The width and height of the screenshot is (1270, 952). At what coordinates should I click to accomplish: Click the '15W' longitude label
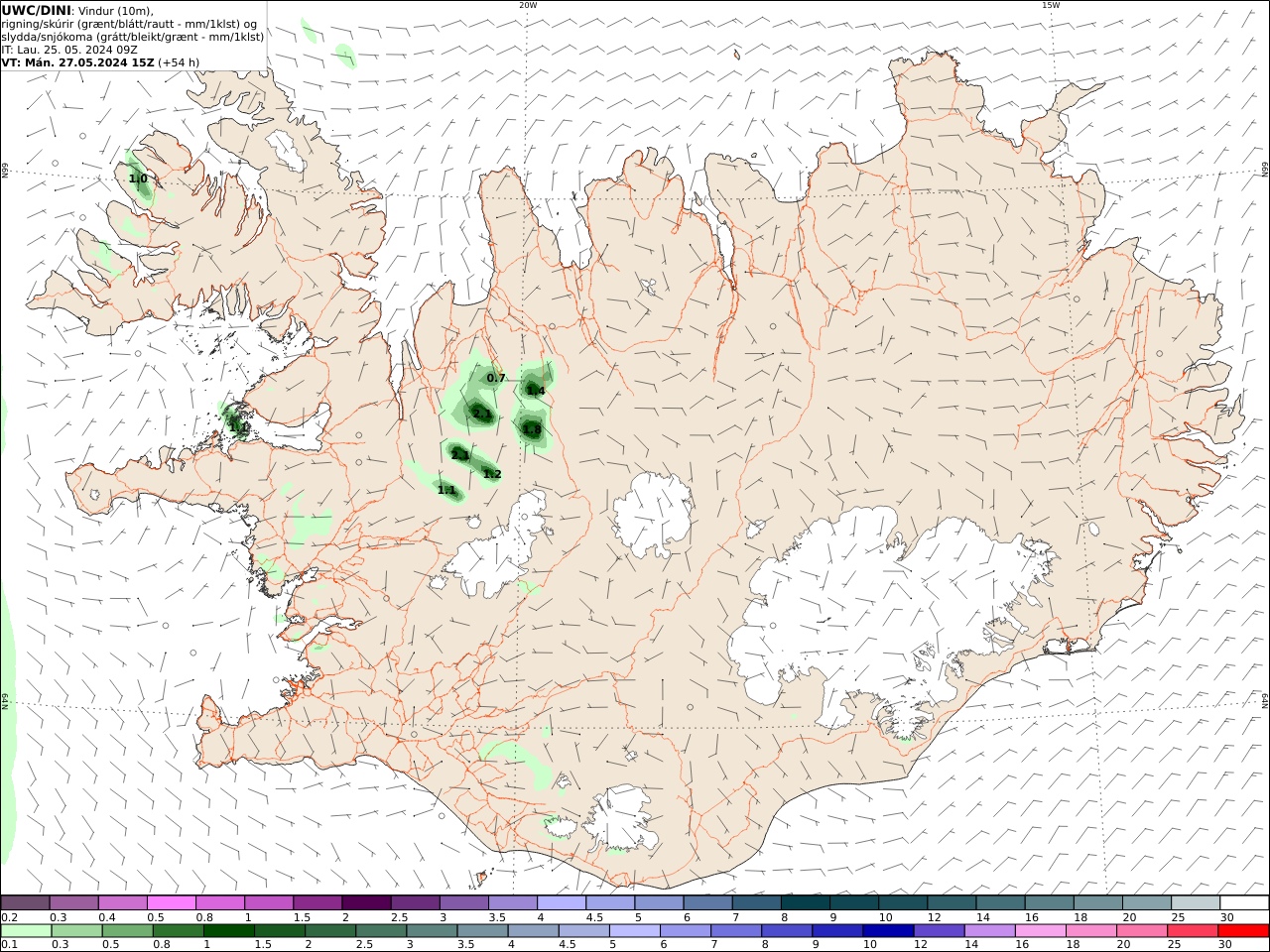(1051, 5)
